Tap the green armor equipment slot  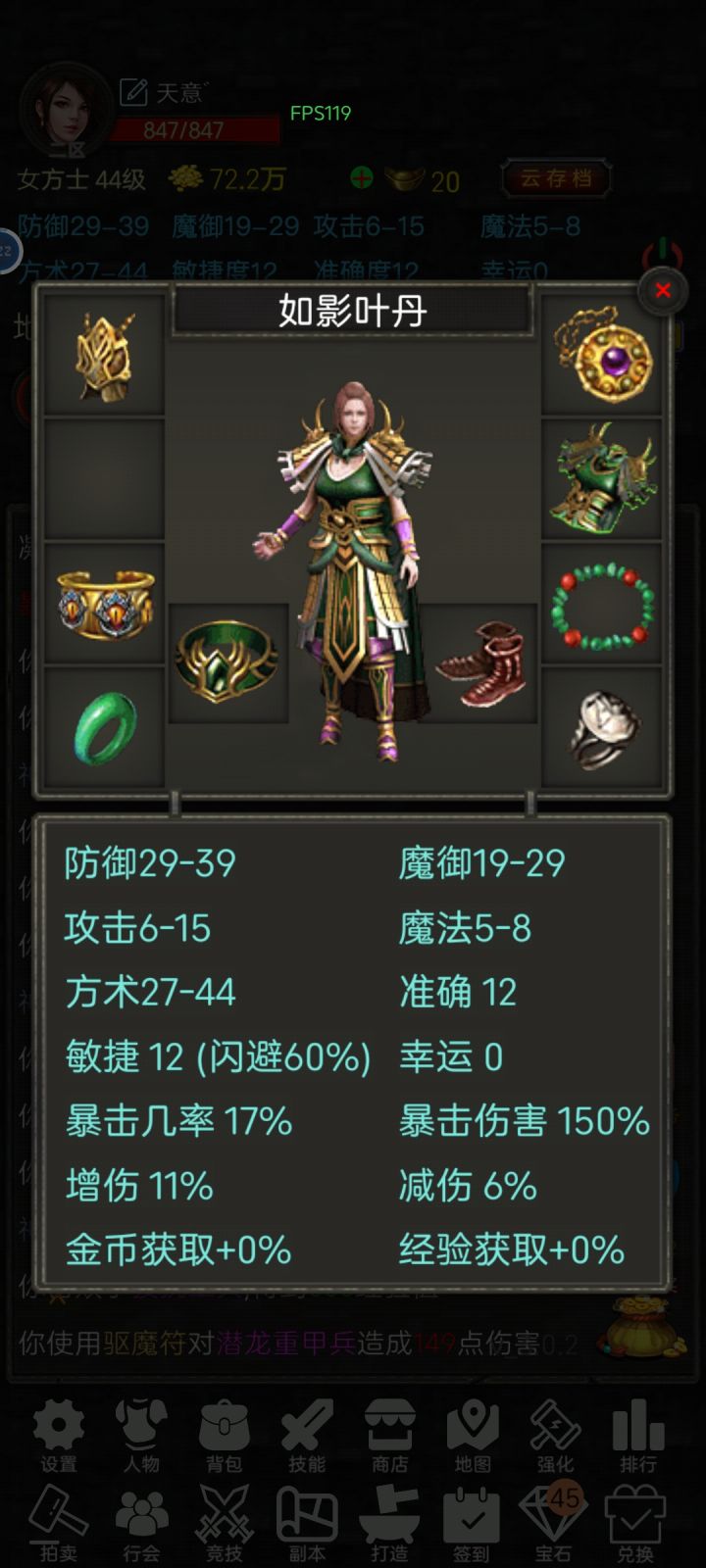click(x=602, y=477)
